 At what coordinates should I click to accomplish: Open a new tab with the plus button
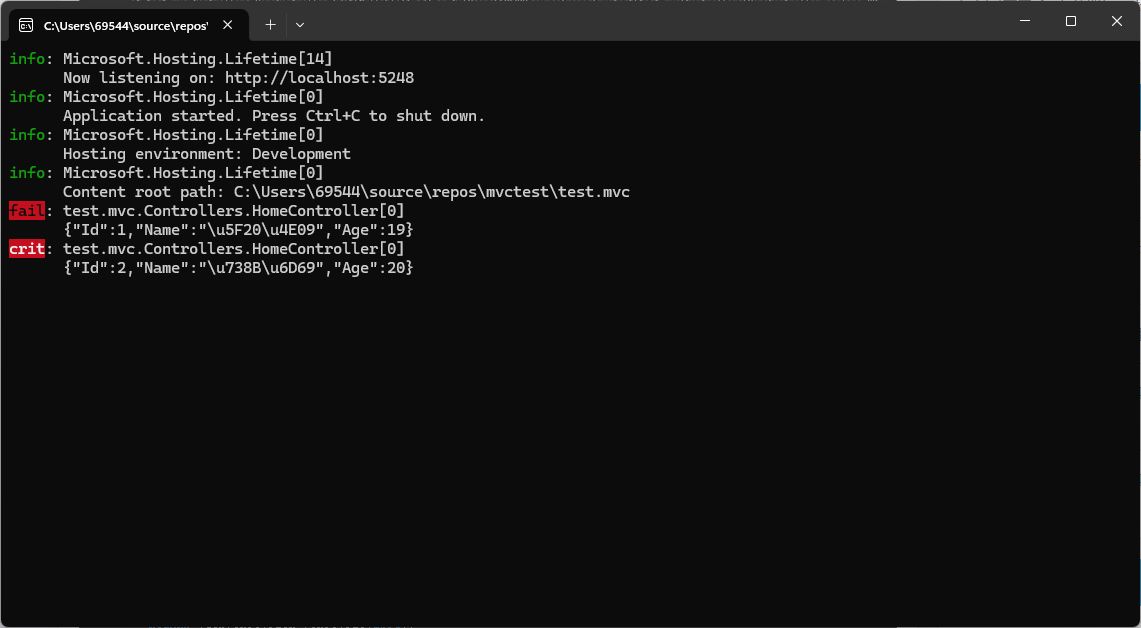coord(270,24)
